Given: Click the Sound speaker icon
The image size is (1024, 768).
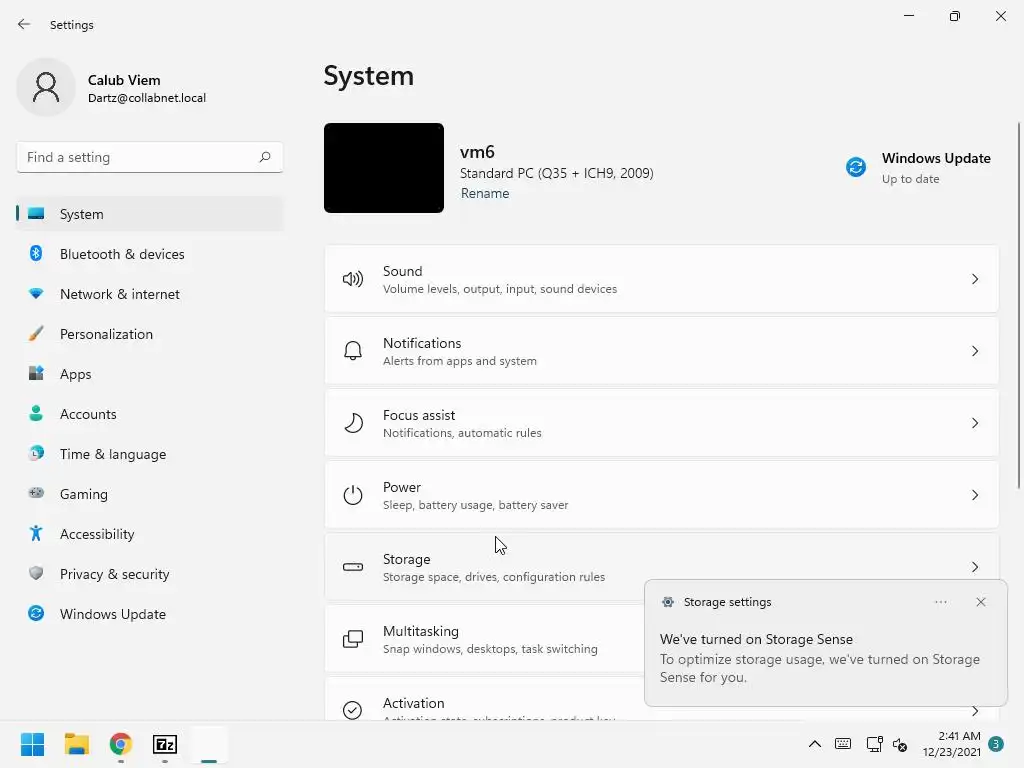Looking at the screenshot, I should pyautogui.click(x=353, y=280).
